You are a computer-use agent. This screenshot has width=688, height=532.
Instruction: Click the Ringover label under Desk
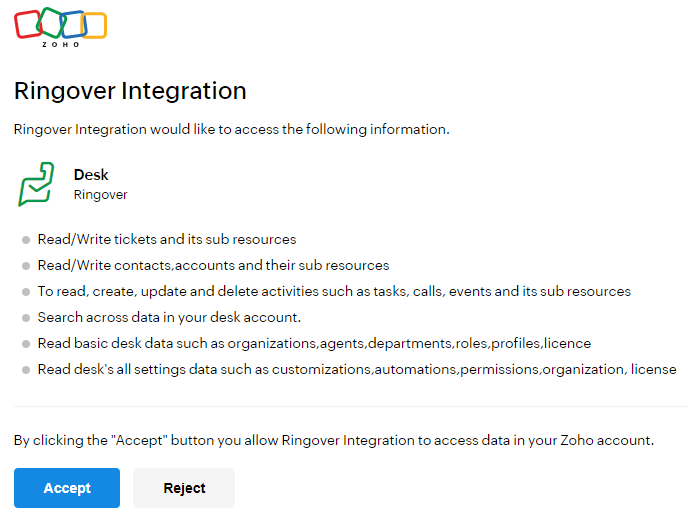(100, 194)
